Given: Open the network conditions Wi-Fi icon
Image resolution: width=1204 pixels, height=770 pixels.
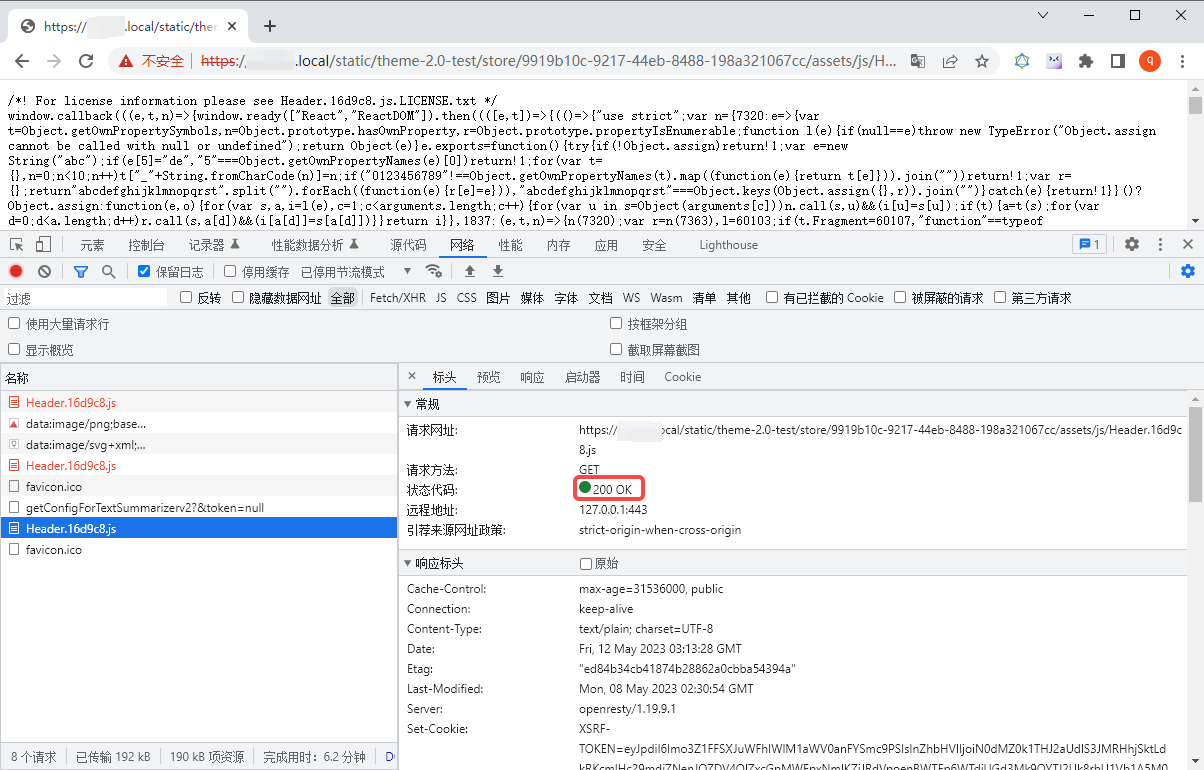Looking at the screenshot, I should click(x=433, y=271).
